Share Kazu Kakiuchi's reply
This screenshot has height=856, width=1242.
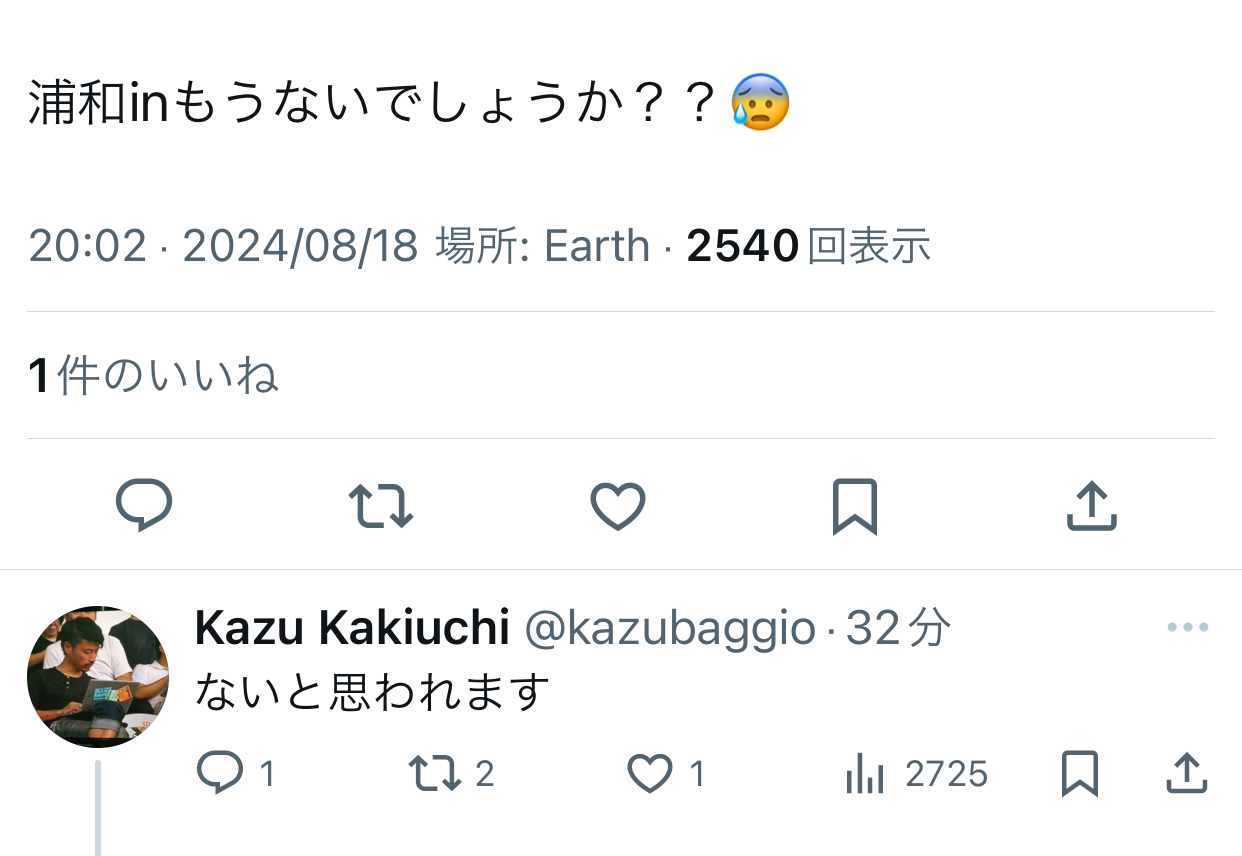click(1184, 773)
